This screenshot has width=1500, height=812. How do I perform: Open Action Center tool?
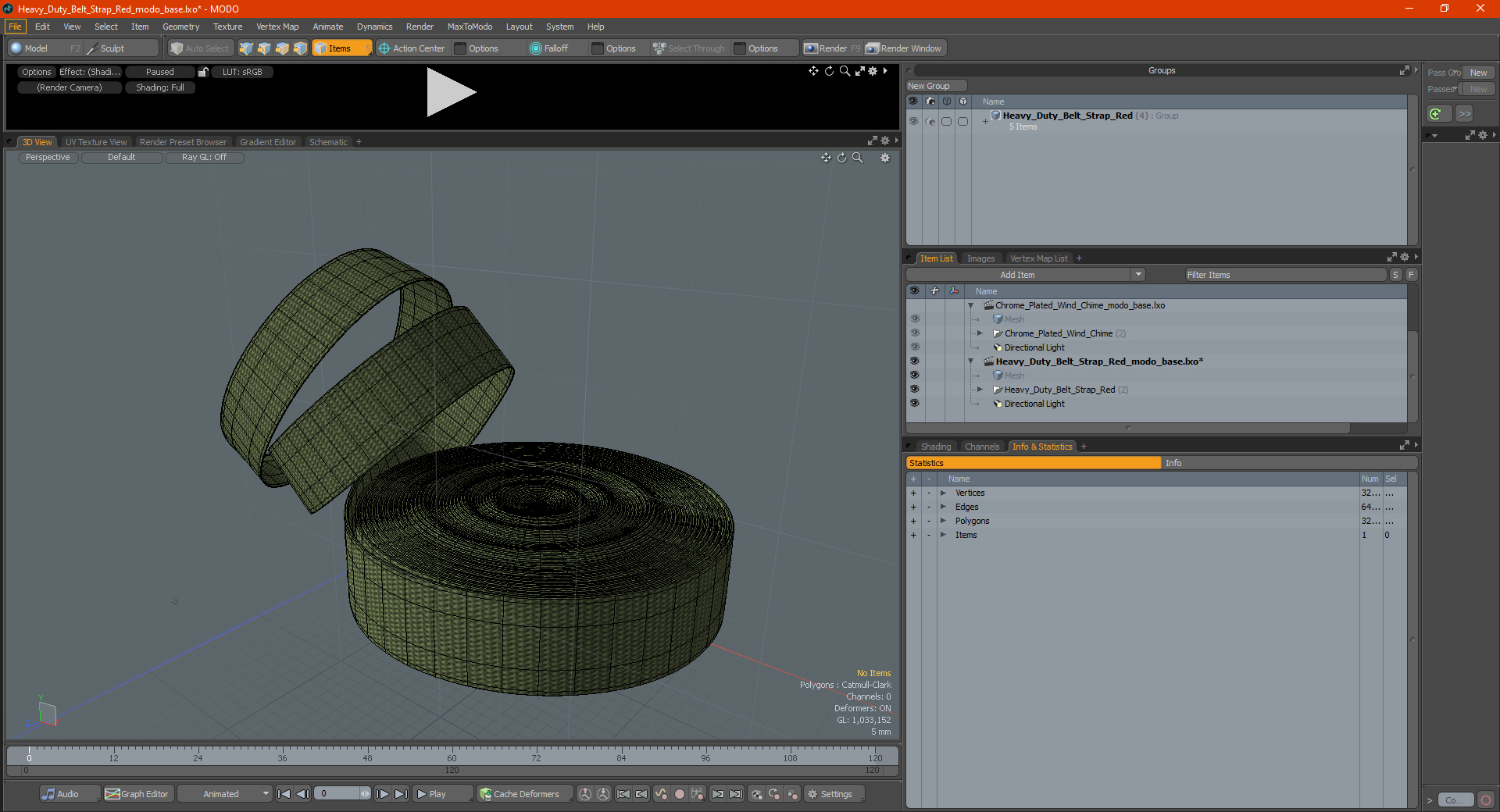coord(412,48)
